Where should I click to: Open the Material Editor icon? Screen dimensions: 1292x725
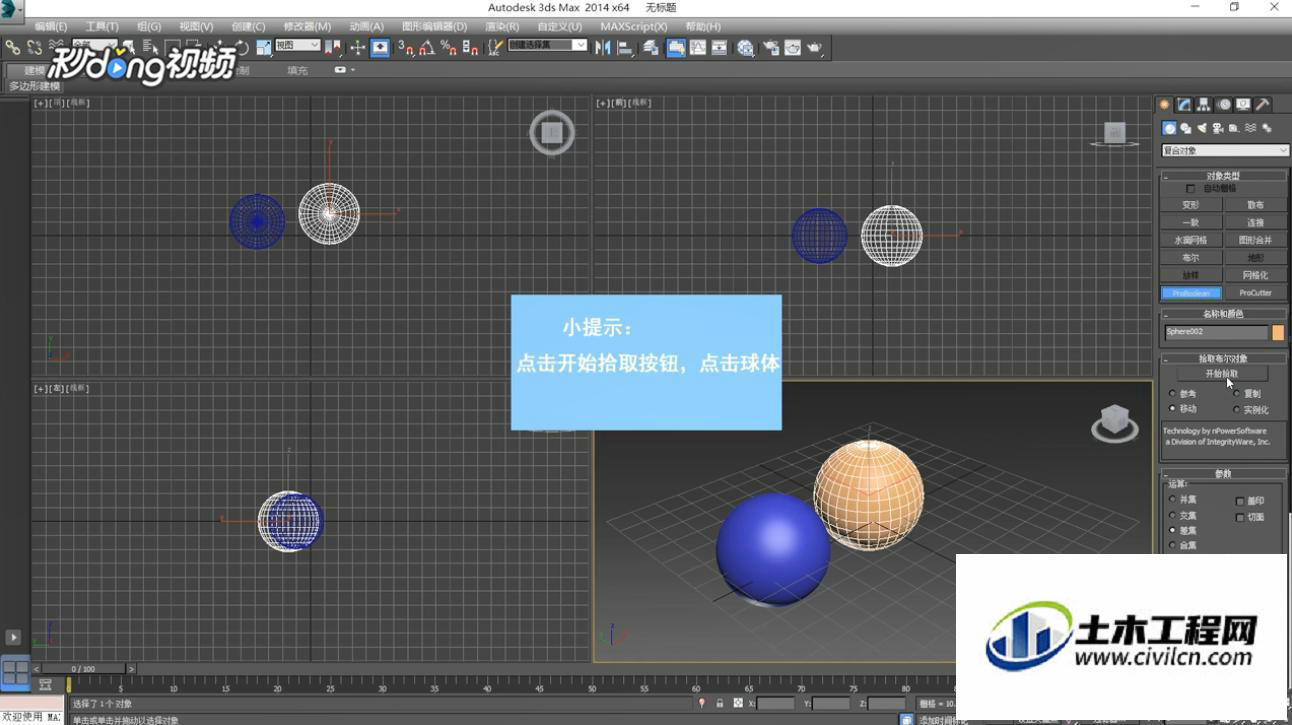(x=746, y=47)
